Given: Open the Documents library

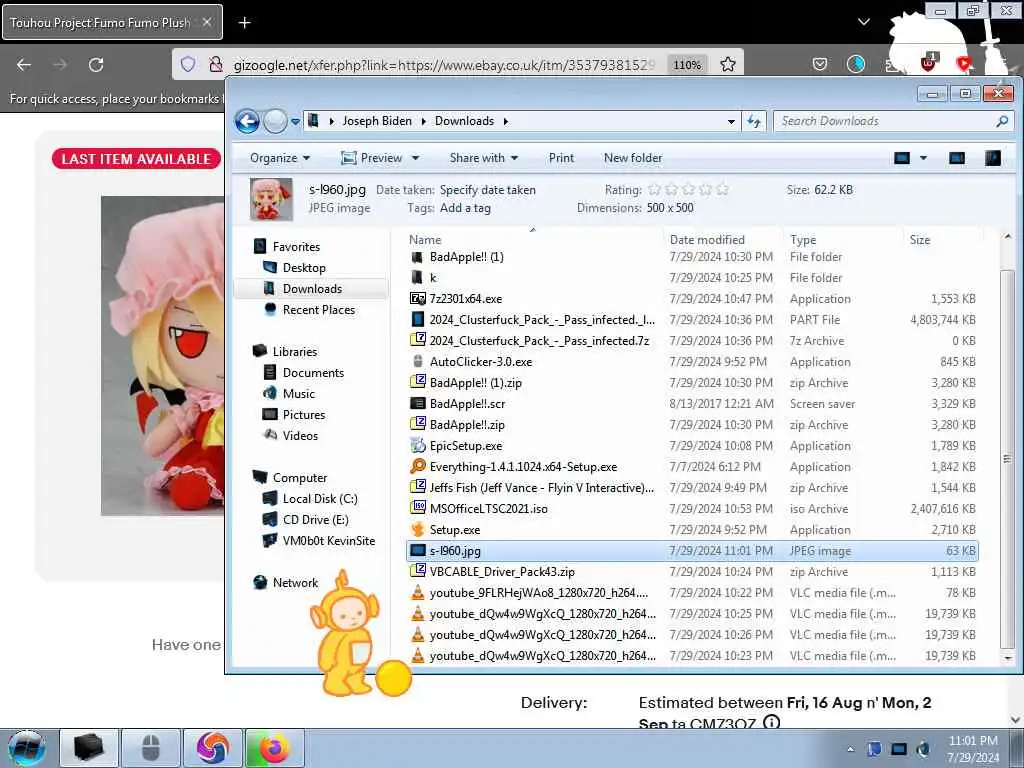Looking at the screenshot, I should pyautogui.click(x=313, y=372).
